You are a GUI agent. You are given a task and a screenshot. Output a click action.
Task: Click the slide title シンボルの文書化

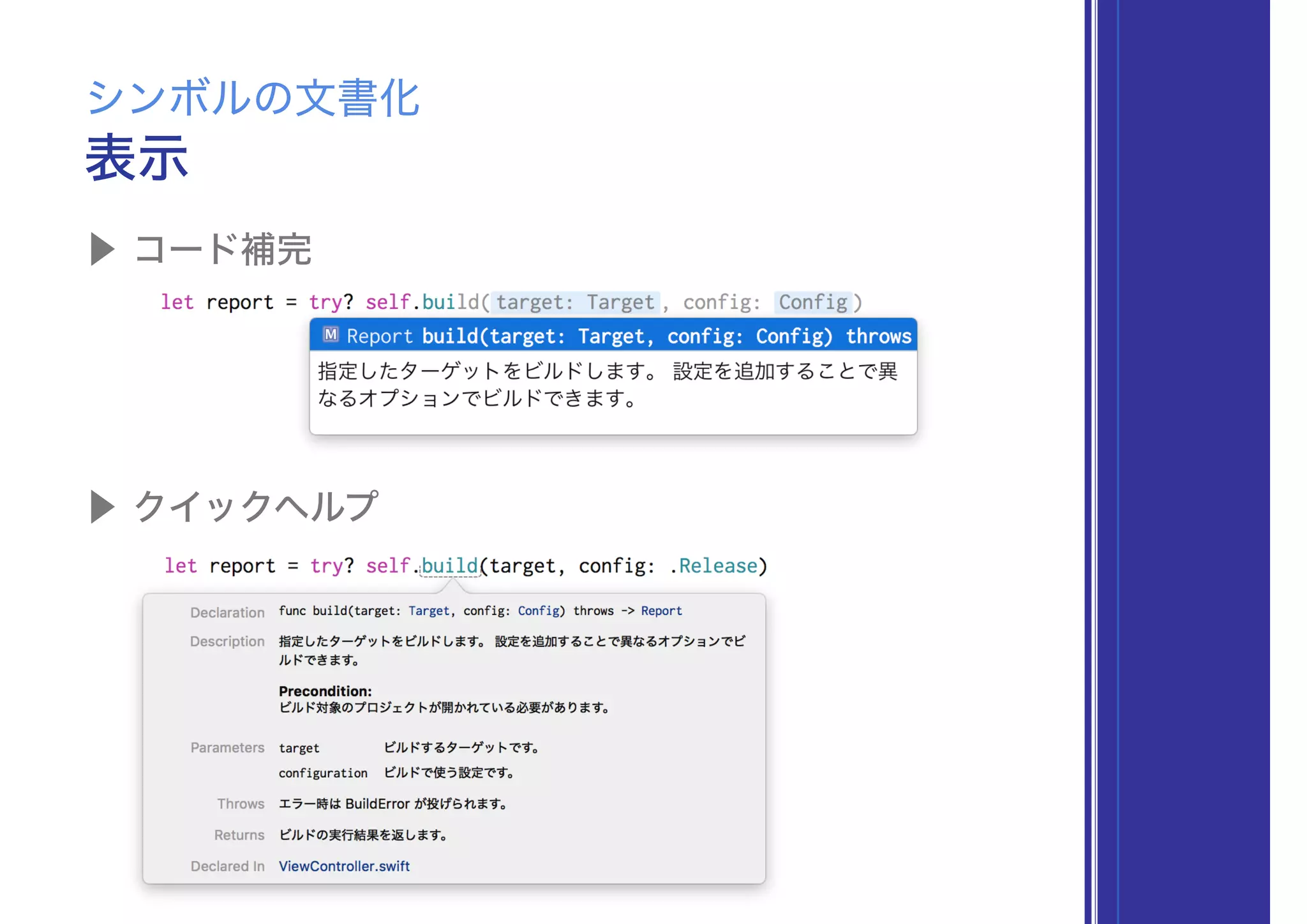click(253, 98)
